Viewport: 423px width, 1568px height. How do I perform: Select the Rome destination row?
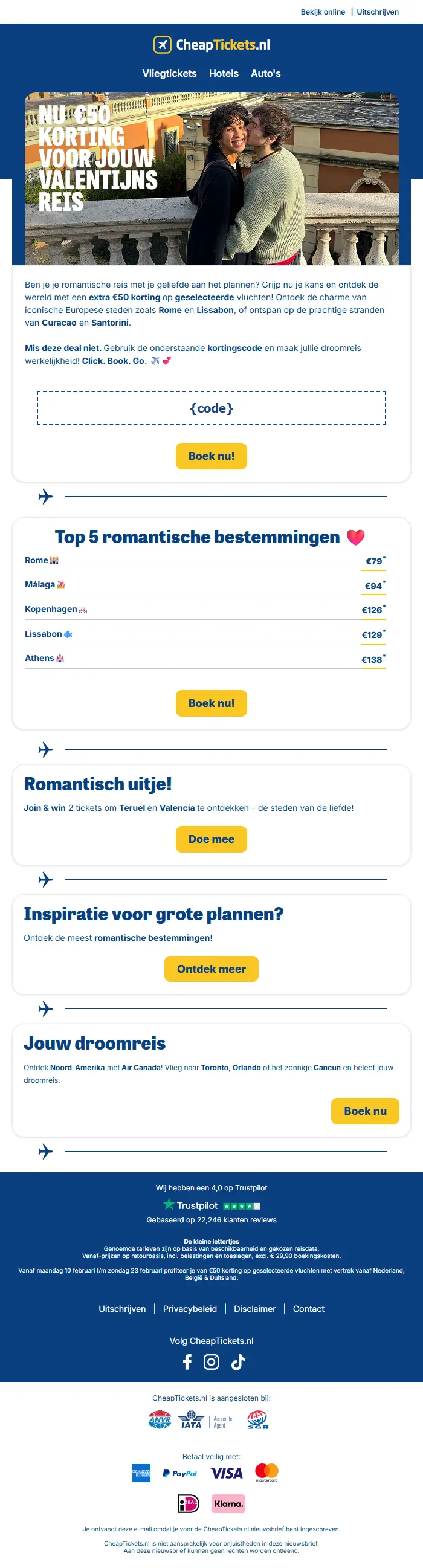pyautogui.click(x=205, y=561)
